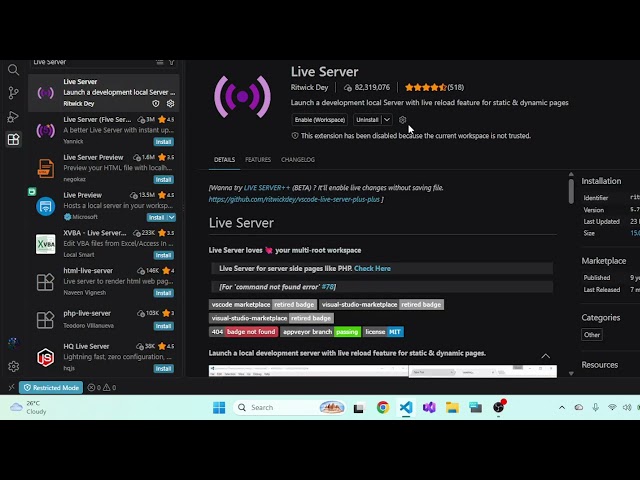Open Visual Studio purple taskbar icon
This screenshot has height=480, width=640.
[429, 407]
